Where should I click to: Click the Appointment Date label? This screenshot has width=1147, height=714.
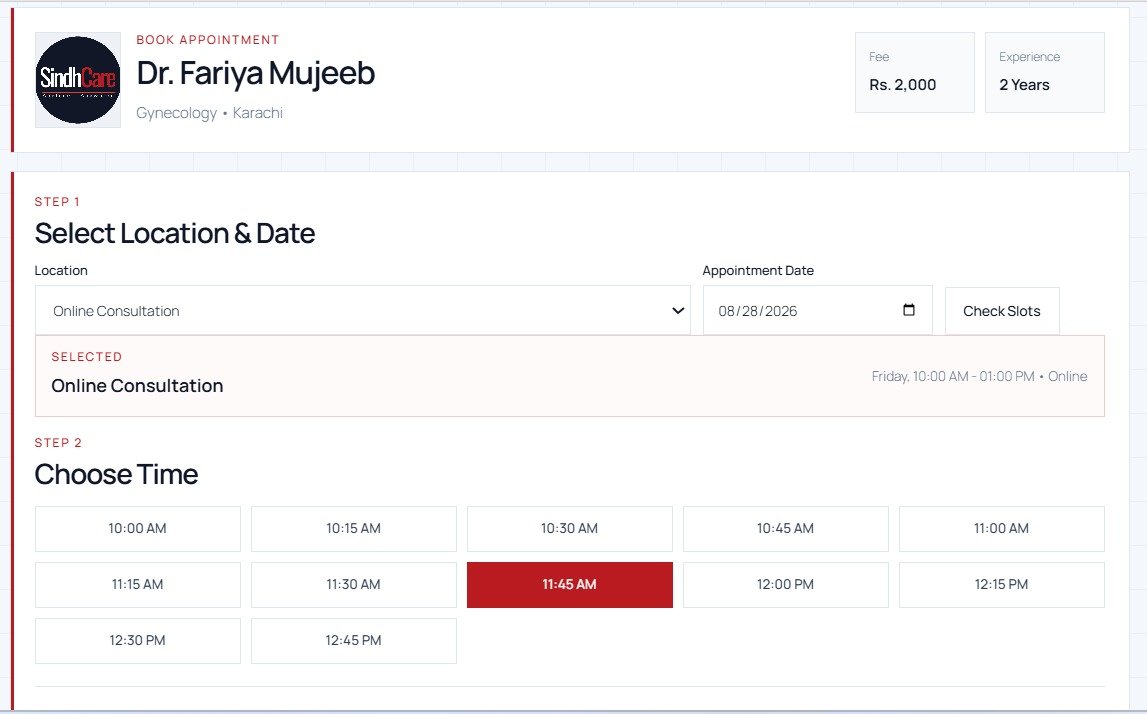(x=758, y=271)
